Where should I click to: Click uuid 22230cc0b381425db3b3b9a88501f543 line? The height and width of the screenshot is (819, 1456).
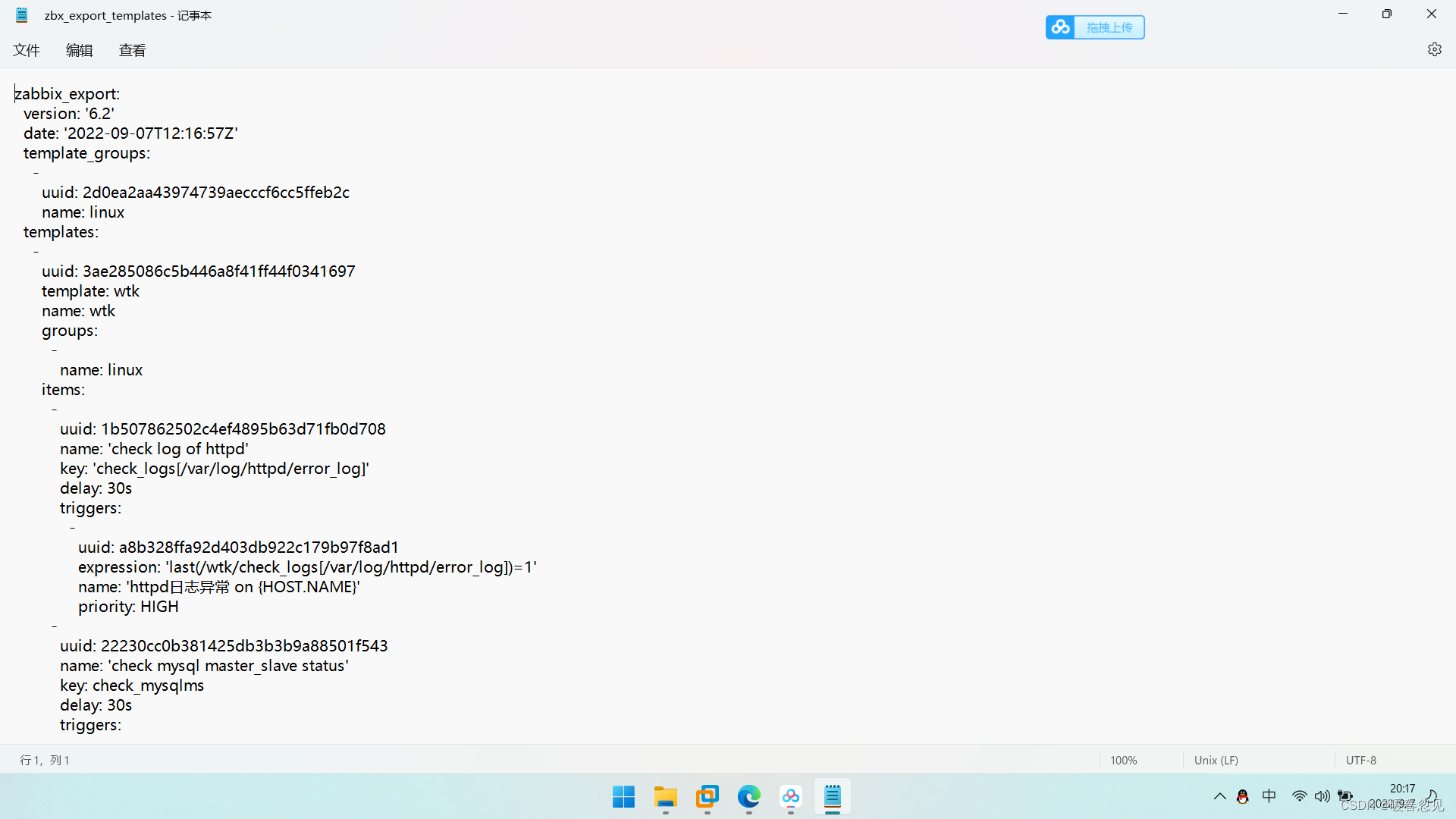tap(224, 646)
